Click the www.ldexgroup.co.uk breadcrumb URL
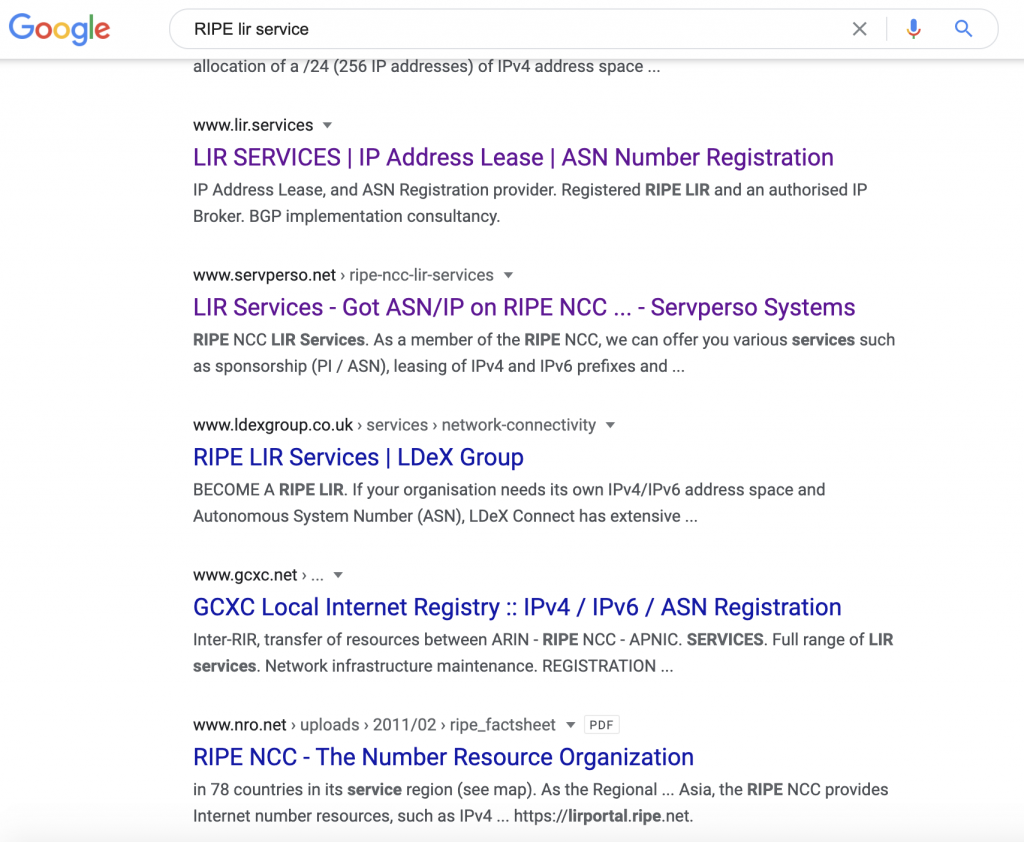The image size is (1024, 842). tap(394, 425)
